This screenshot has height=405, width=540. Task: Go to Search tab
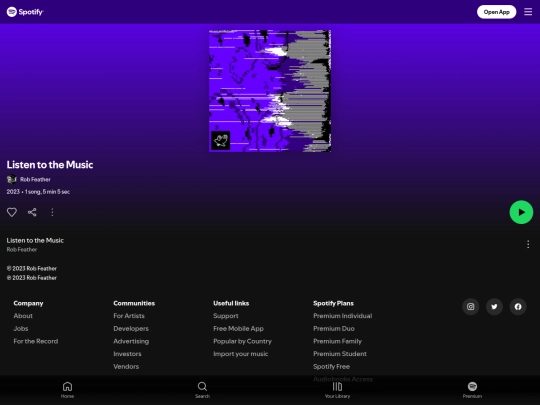coord(202,390)
